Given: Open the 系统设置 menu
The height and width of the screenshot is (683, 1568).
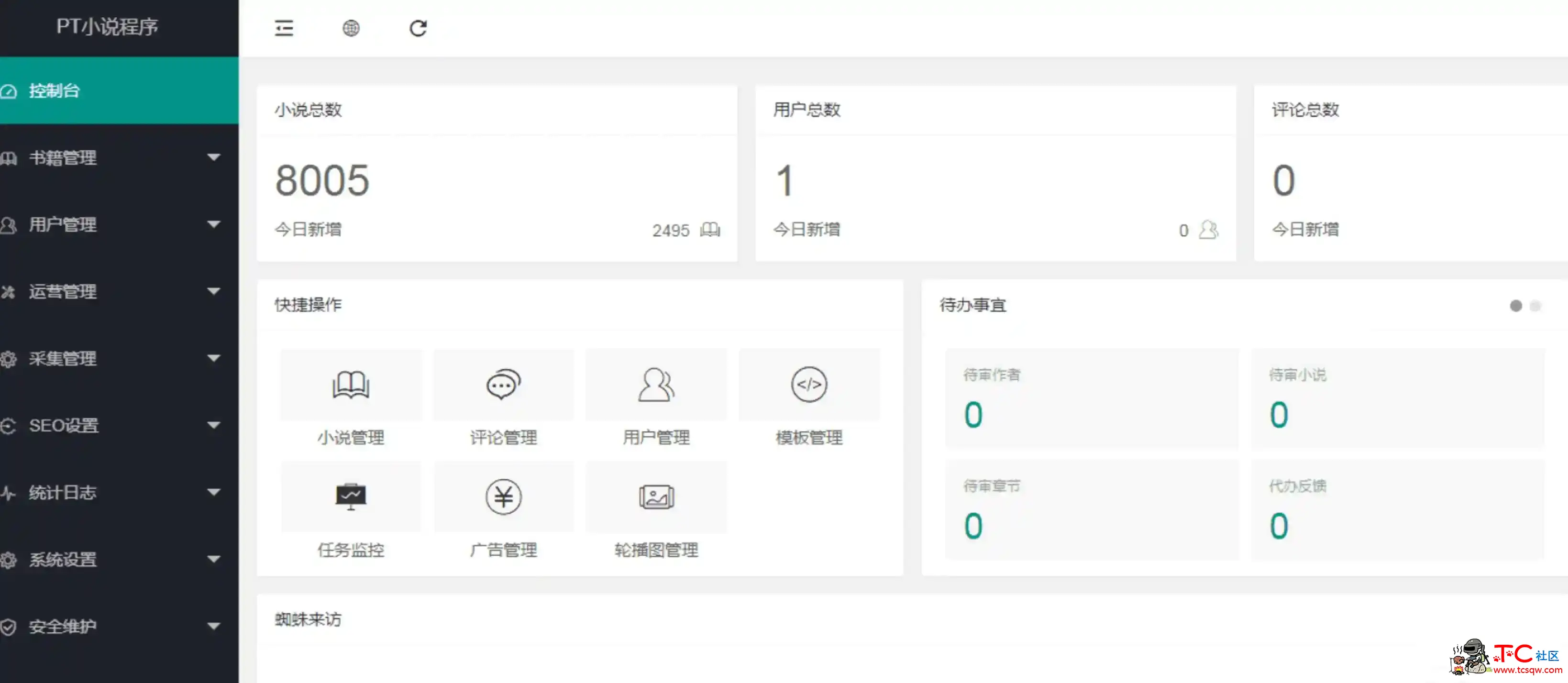Looking at the screenshot, I should point(119,560).
